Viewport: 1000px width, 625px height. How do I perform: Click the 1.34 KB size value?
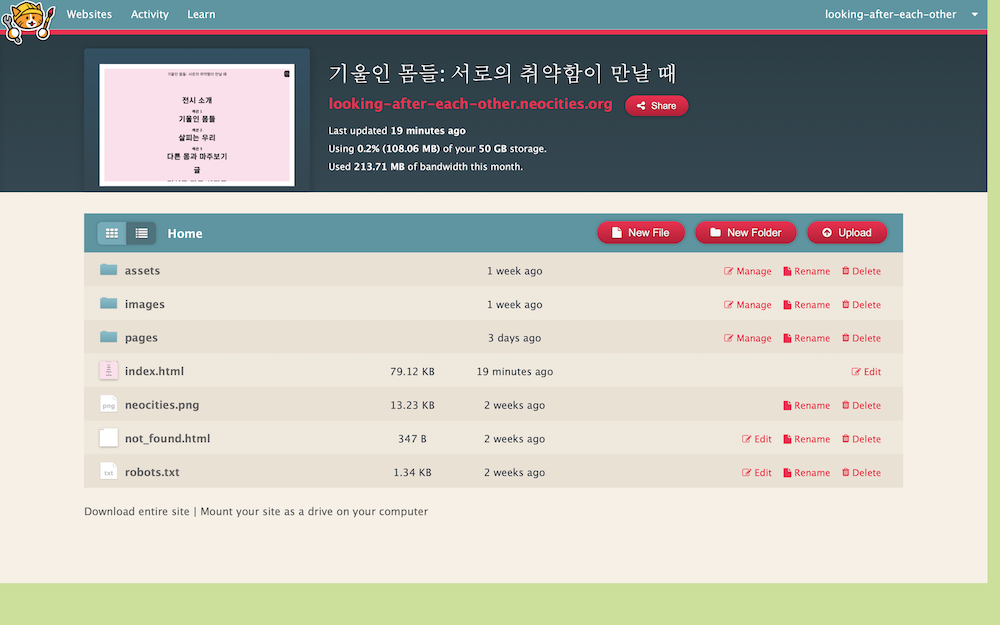click(412, 473)
